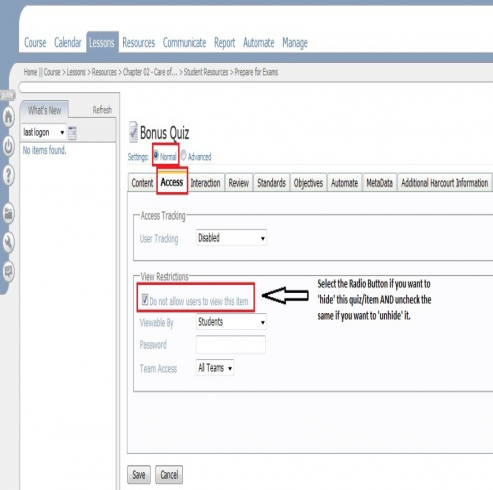This screenshot has height=490, width=493.
Task: Click the guide tab on left edge
Action: 7,95
